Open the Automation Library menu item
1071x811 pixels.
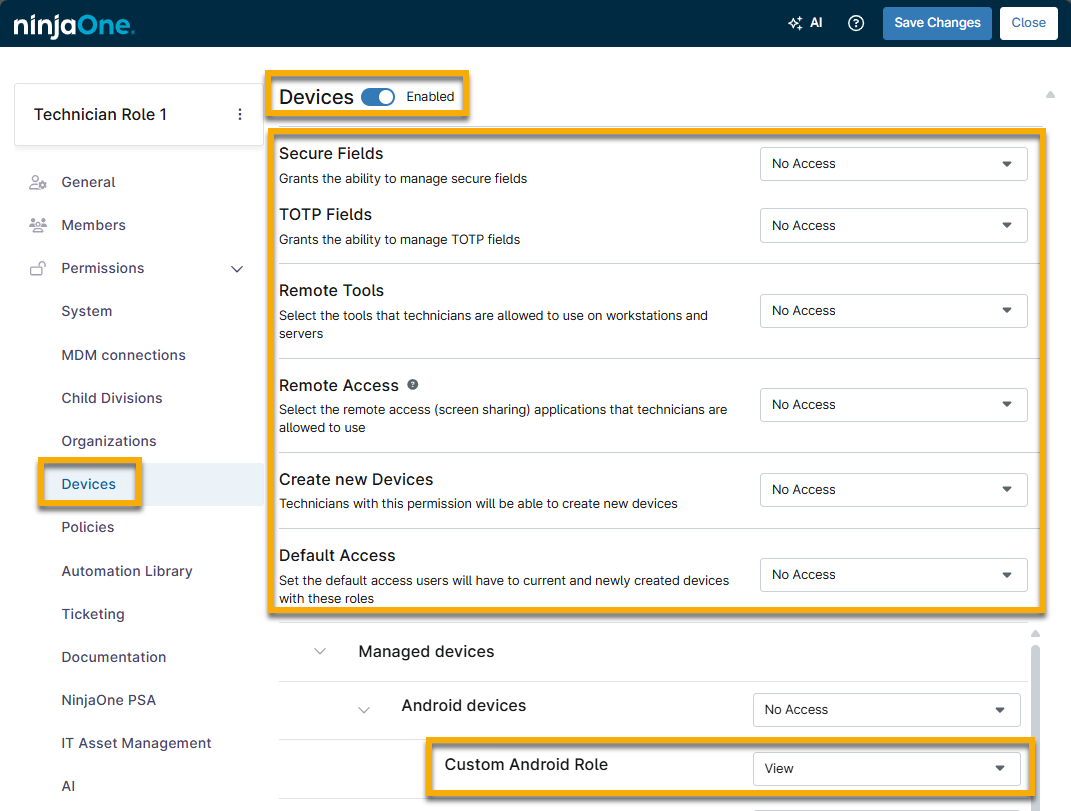[127, 571]
